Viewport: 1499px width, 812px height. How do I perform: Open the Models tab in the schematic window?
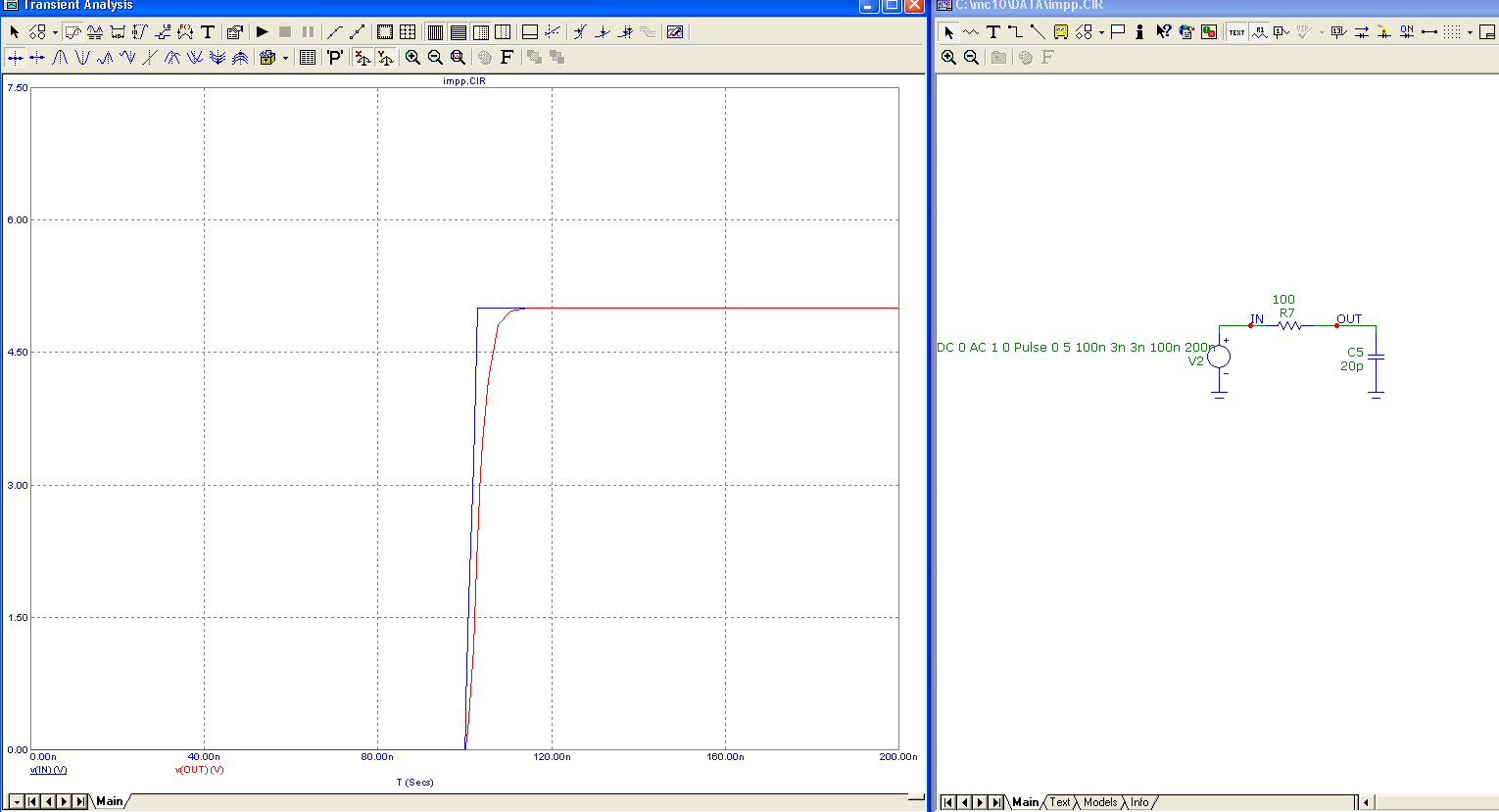click(x=1100, y=802)
